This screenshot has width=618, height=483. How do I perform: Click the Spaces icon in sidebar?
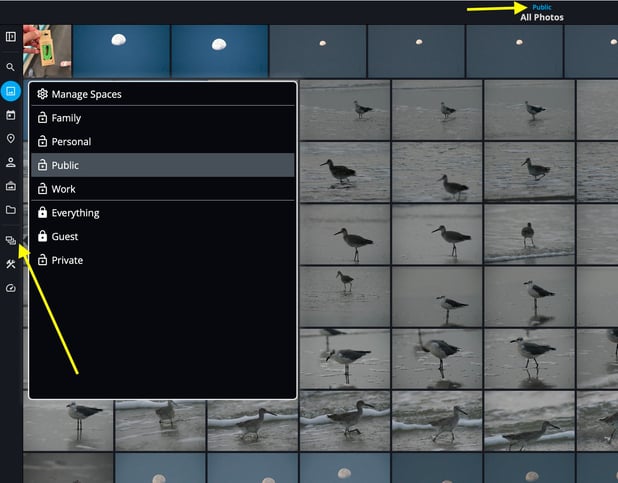(x=11, y=240)
